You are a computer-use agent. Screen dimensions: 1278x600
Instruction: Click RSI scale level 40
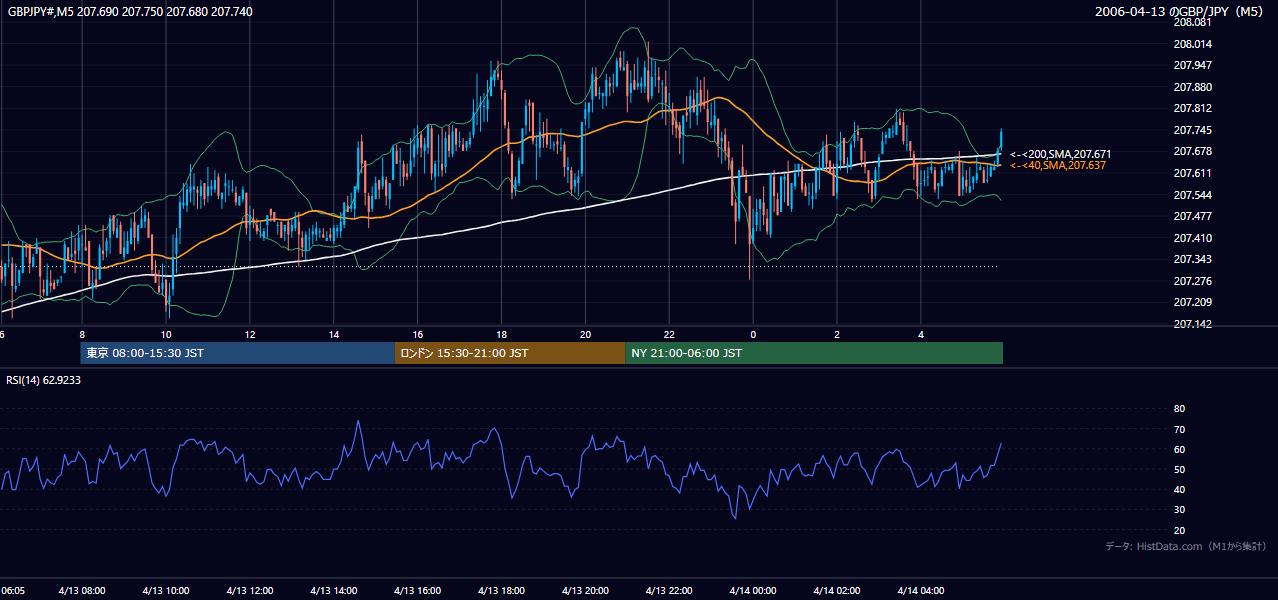(1179, 489)
